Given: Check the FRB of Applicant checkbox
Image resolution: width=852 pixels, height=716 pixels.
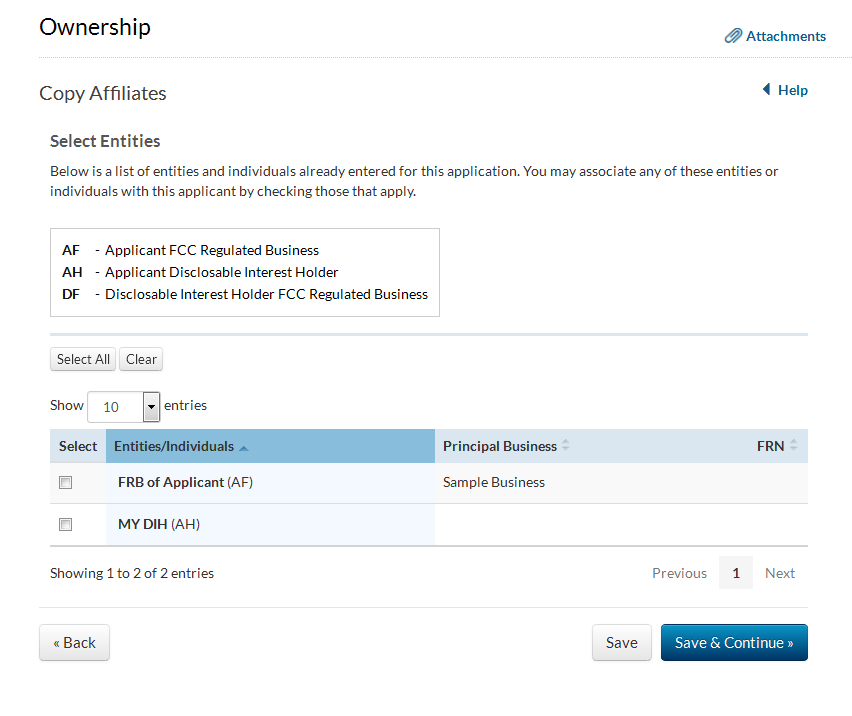Looking at the screenshot, I should [66, 482].
